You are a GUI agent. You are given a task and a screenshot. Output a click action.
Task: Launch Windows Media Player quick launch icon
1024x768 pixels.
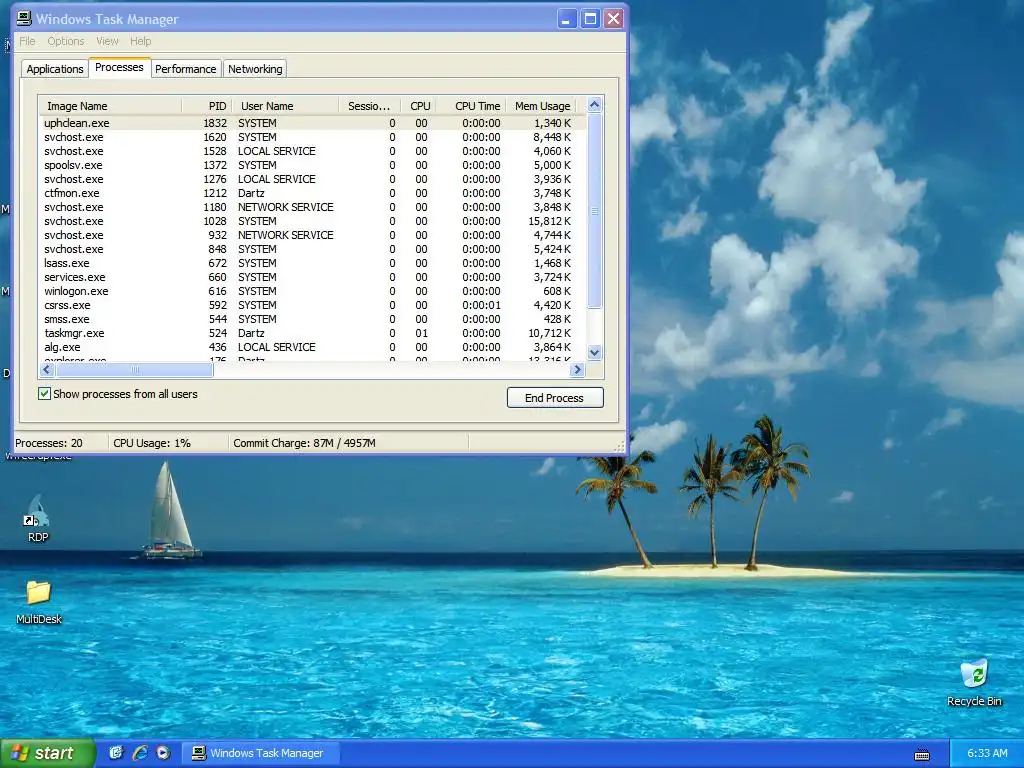pos(163,753)
